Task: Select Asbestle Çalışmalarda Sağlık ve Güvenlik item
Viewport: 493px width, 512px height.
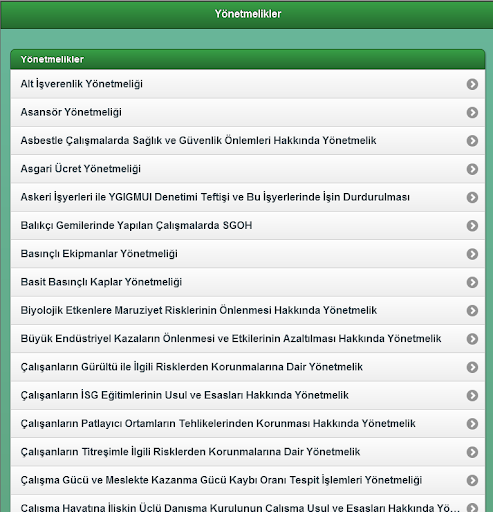Action: (248, 141)
